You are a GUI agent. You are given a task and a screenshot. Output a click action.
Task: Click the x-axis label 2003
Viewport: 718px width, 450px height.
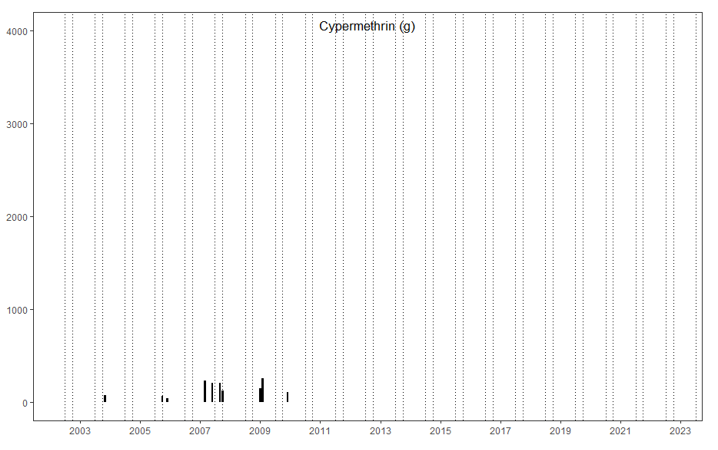(80, 431)
